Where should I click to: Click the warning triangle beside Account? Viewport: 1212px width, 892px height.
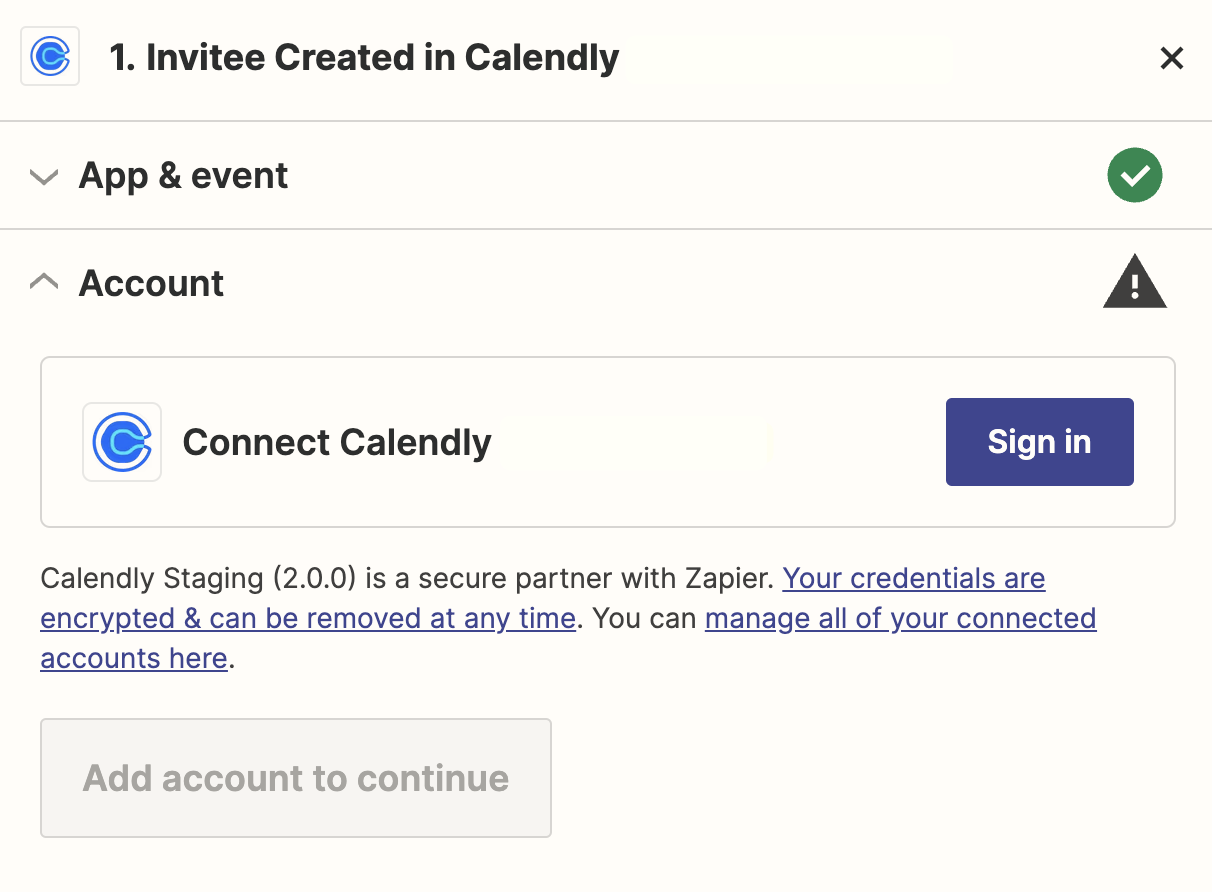(x=1134, y=283)
